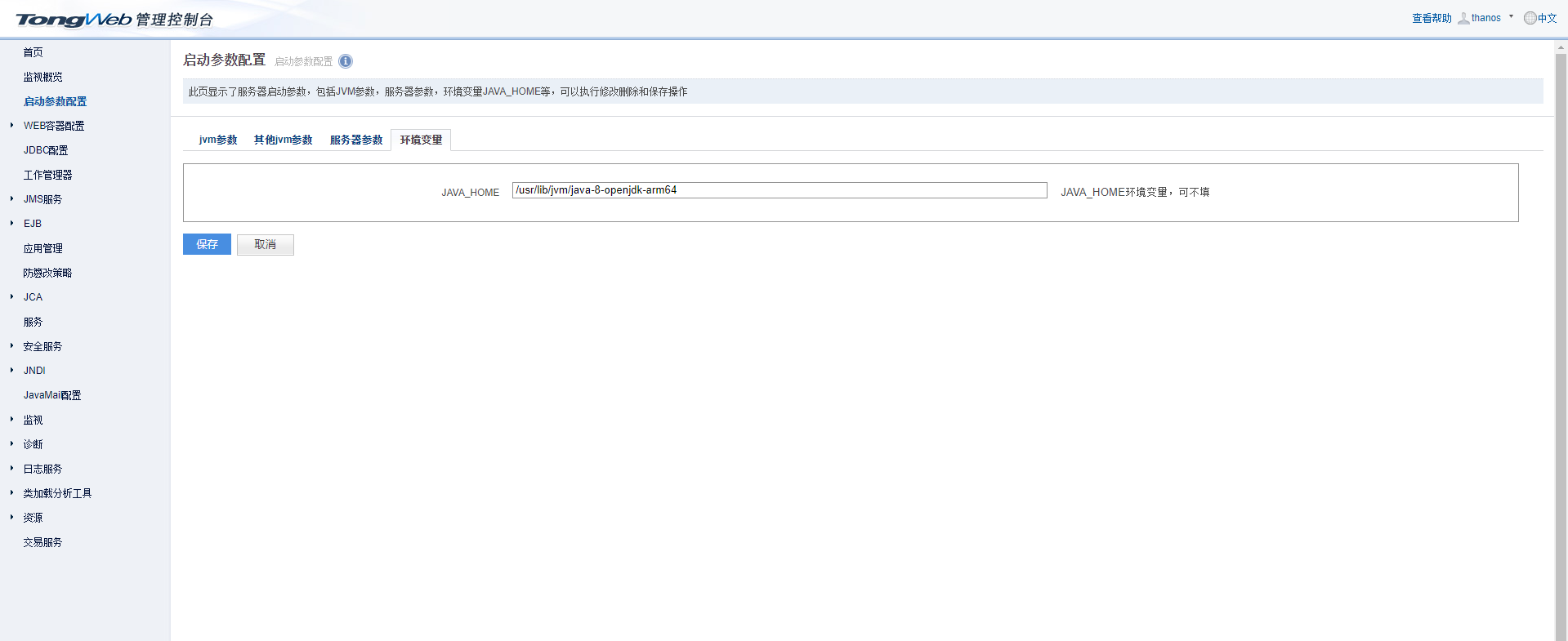Viewport: 1568px width, 641px height.
Task: Go to JDBC配置 in the sidebar
Action: [x=46, y=150]
